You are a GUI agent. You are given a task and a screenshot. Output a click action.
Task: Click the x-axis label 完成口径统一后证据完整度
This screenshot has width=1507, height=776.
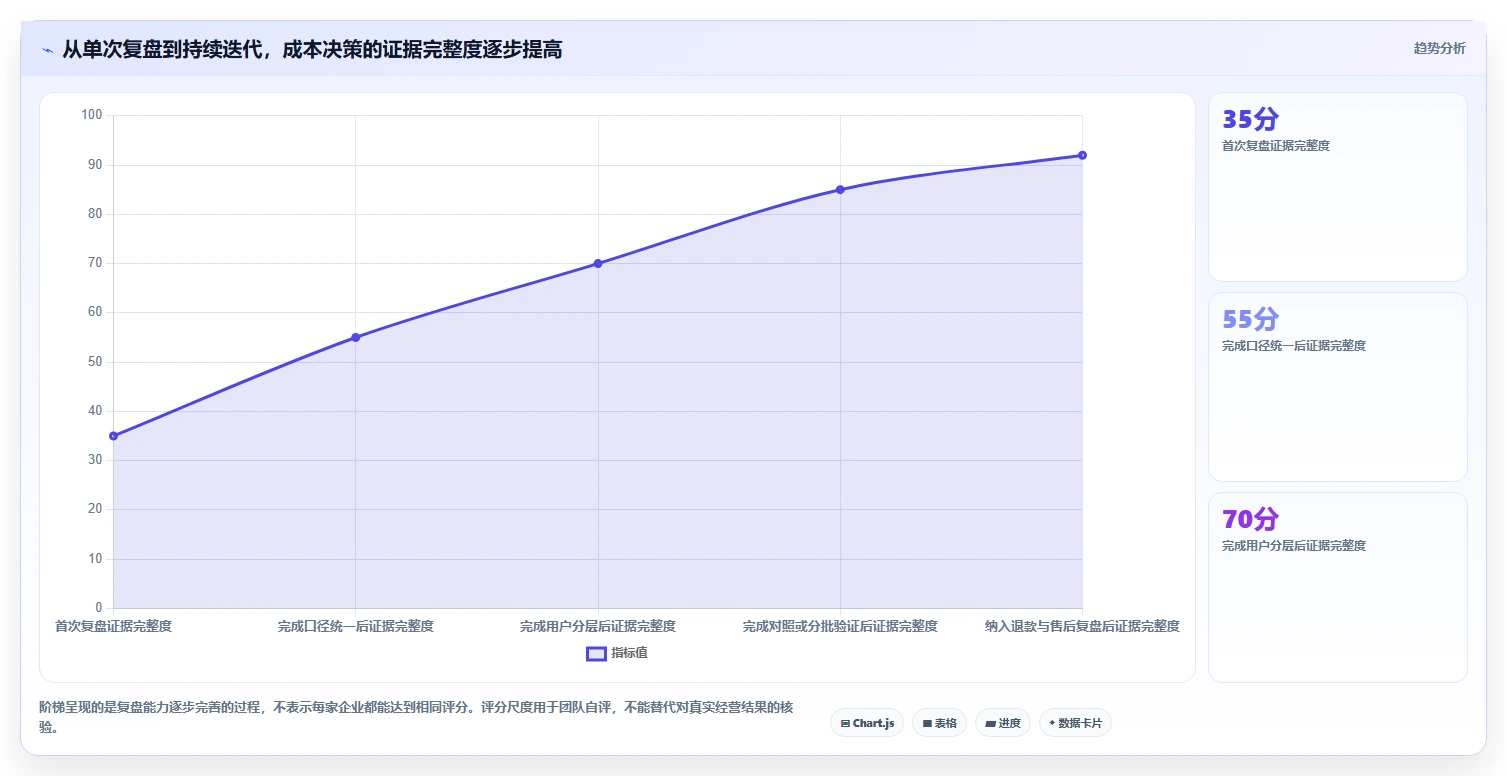click(x=356, y=627)
